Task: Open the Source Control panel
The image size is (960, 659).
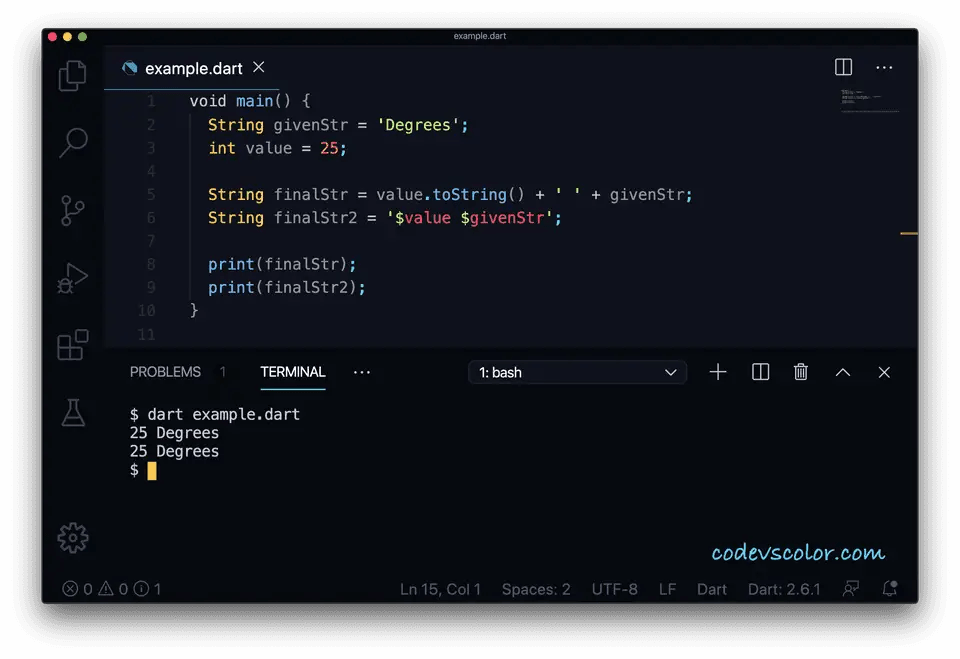Action: 72,210
